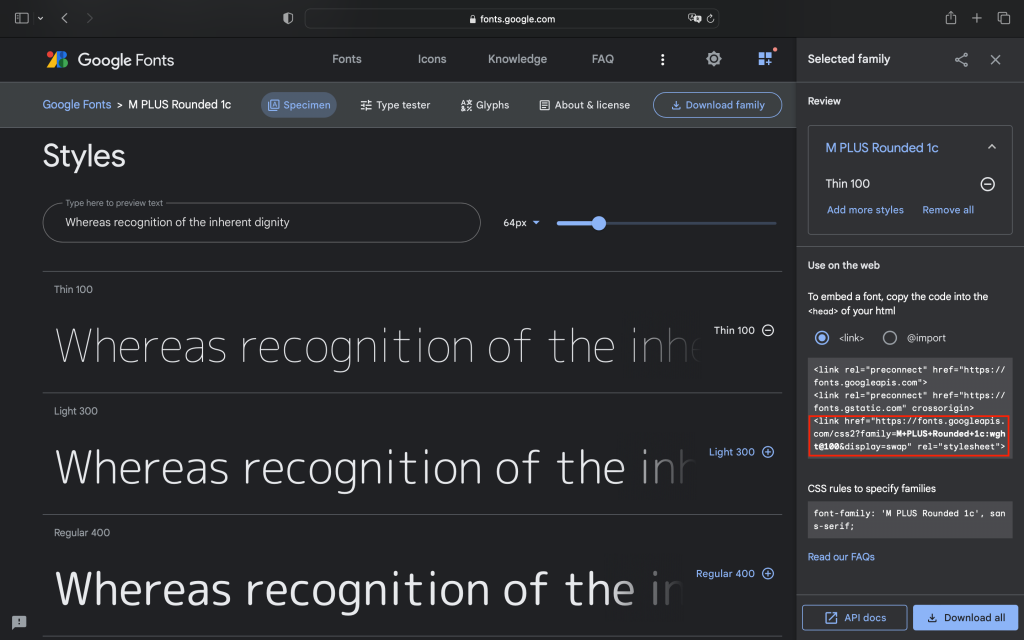Click the Download all button

click(x=965, y=617)
